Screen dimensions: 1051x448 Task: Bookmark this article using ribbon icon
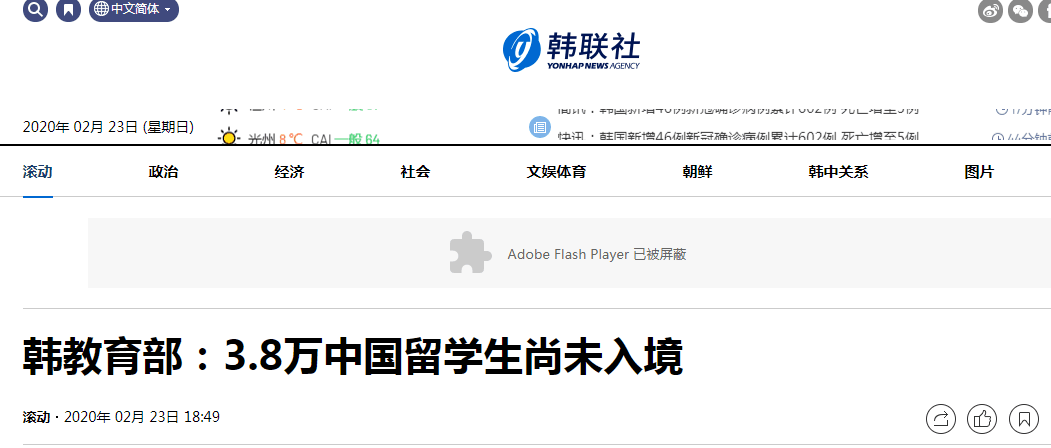(x=1024, y=419)
